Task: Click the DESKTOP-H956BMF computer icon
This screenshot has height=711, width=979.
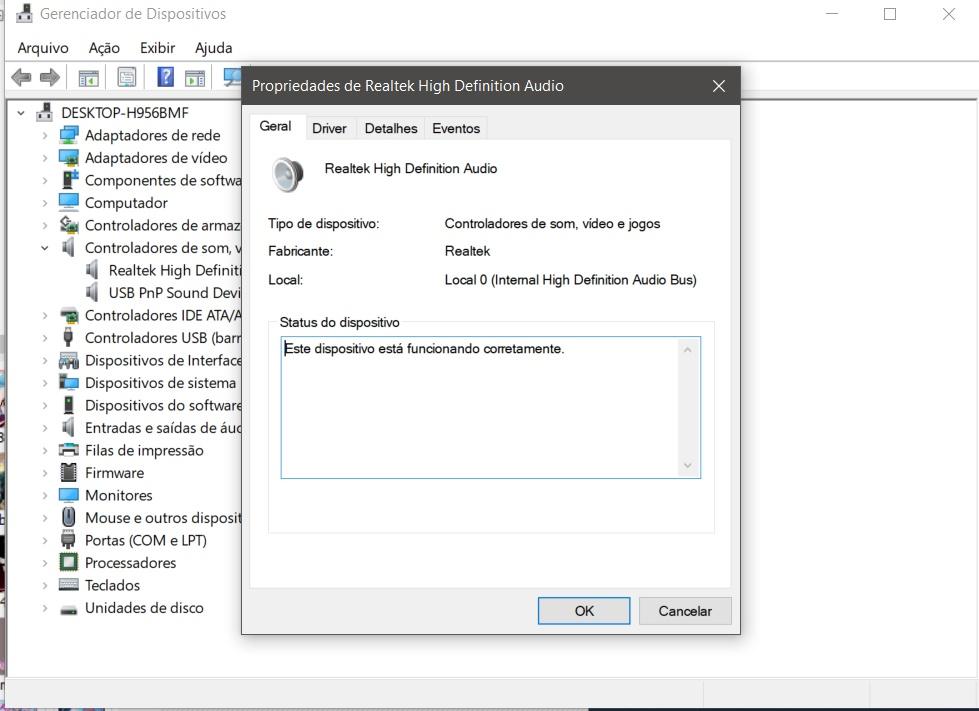Action: [x=44, y=112]
